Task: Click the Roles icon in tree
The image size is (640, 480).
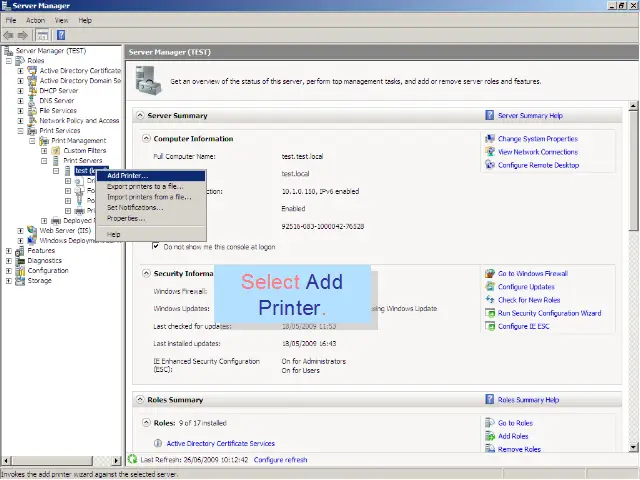Action: (20, 60)
